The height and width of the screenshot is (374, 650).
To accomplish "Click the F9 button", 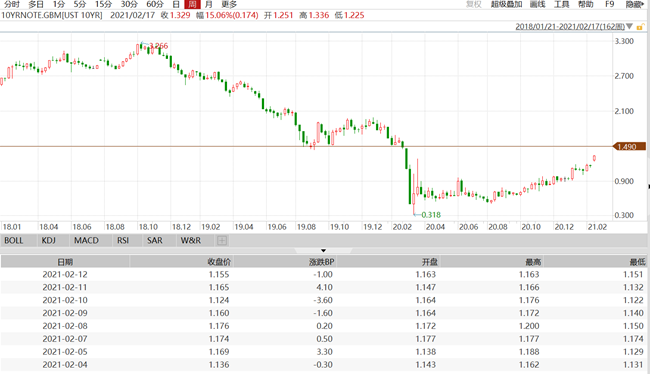I will [609, 5].
